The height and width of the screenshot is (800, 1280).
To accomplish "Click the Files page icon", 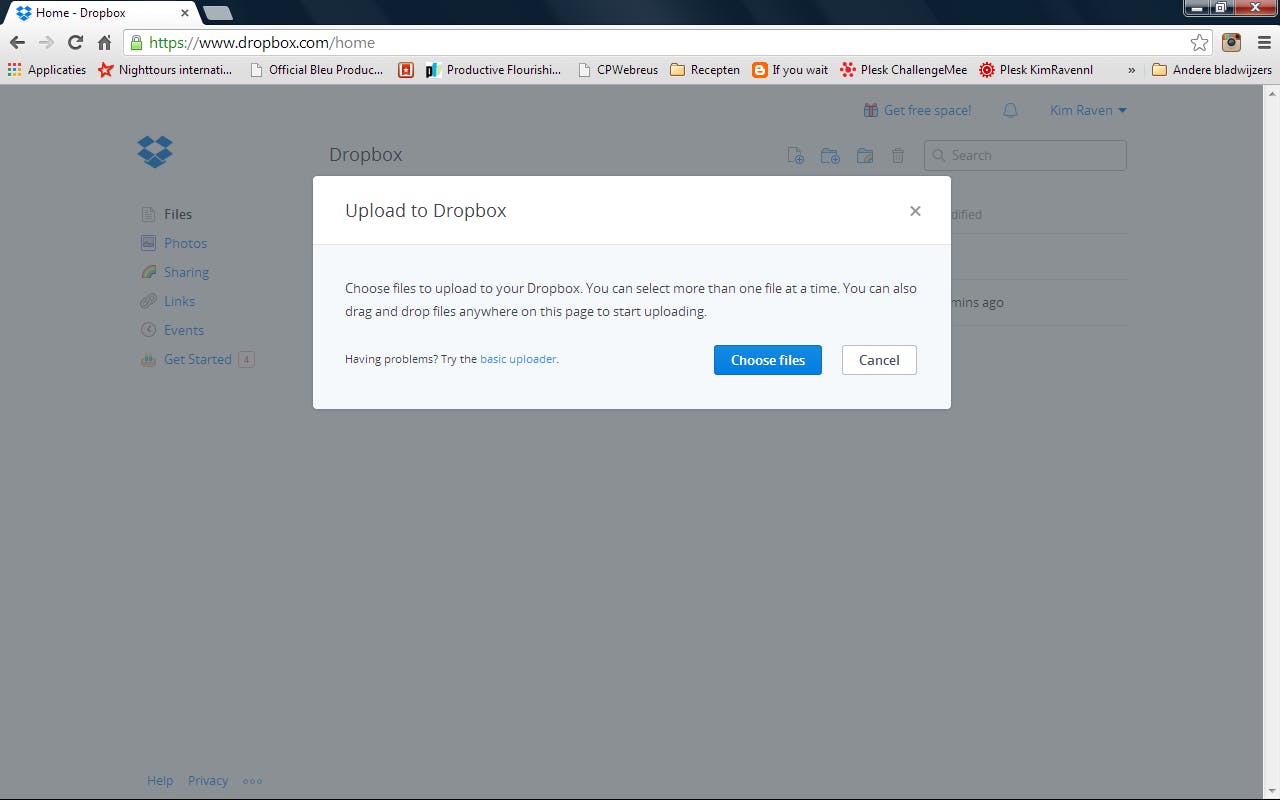I will click(x=148, y=214).
